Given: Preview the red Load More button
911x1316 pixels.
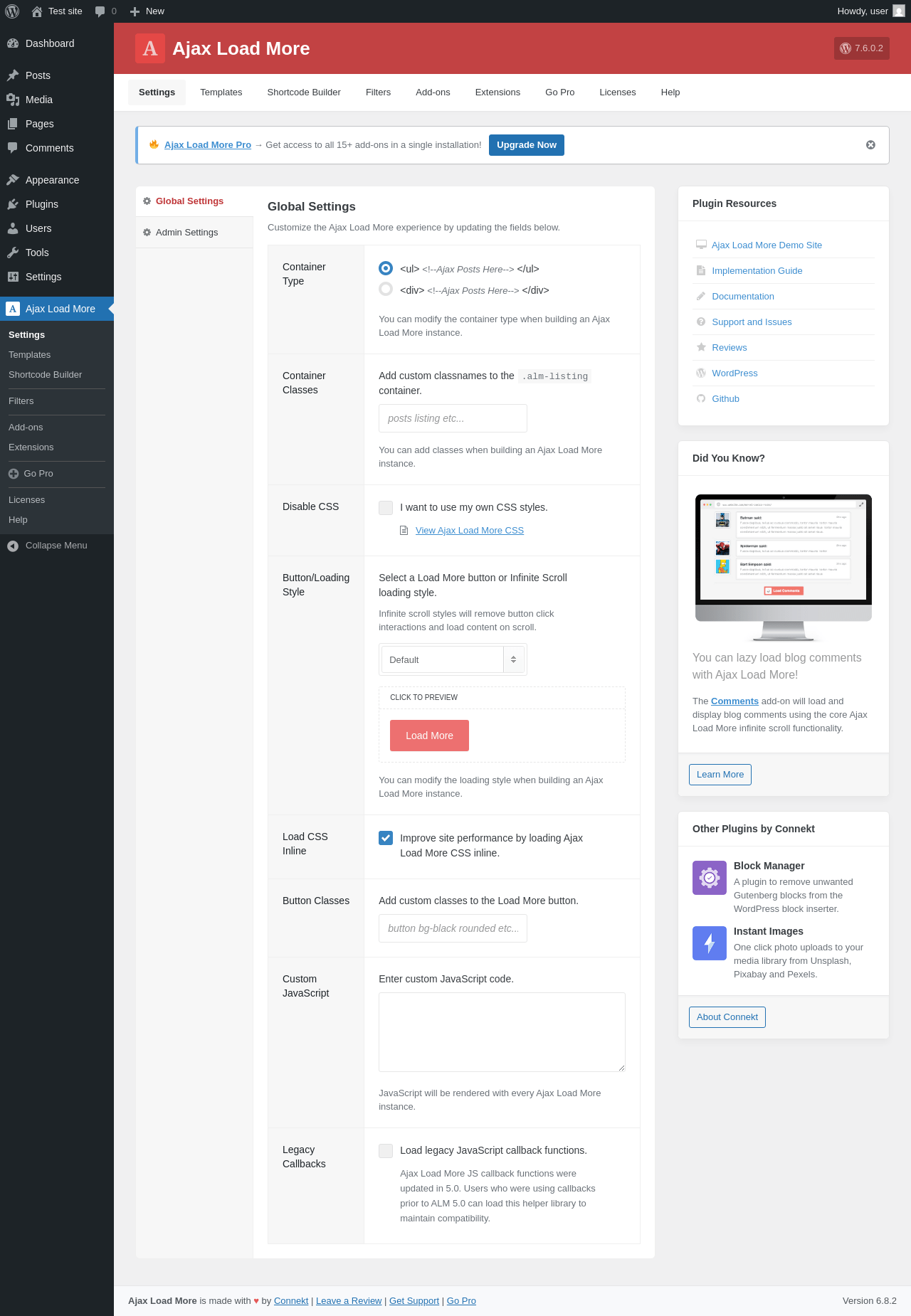Looking at the screenshot, I should (x=429, y=736).
